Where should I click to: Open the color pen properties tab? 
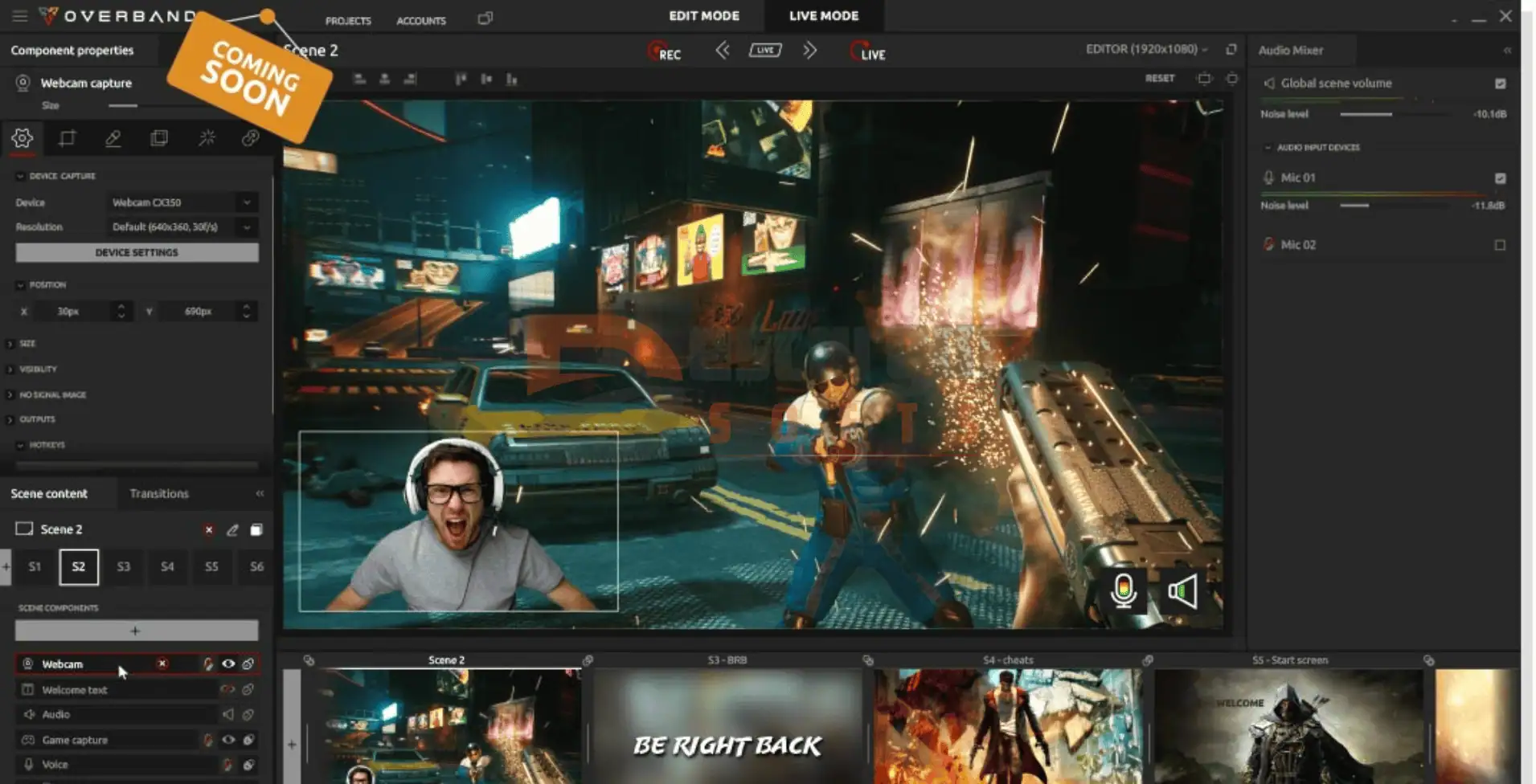click(113, 138)
